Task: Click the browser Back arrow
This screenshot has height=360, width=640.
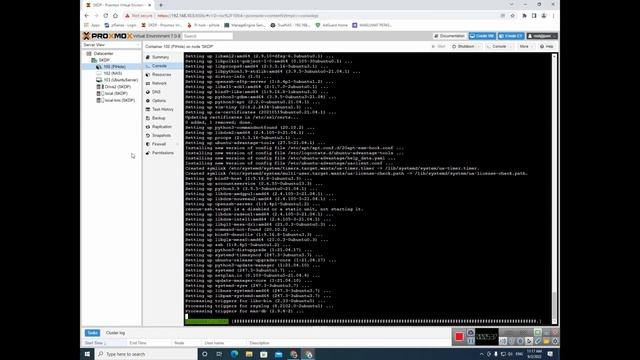Action: 87,16
